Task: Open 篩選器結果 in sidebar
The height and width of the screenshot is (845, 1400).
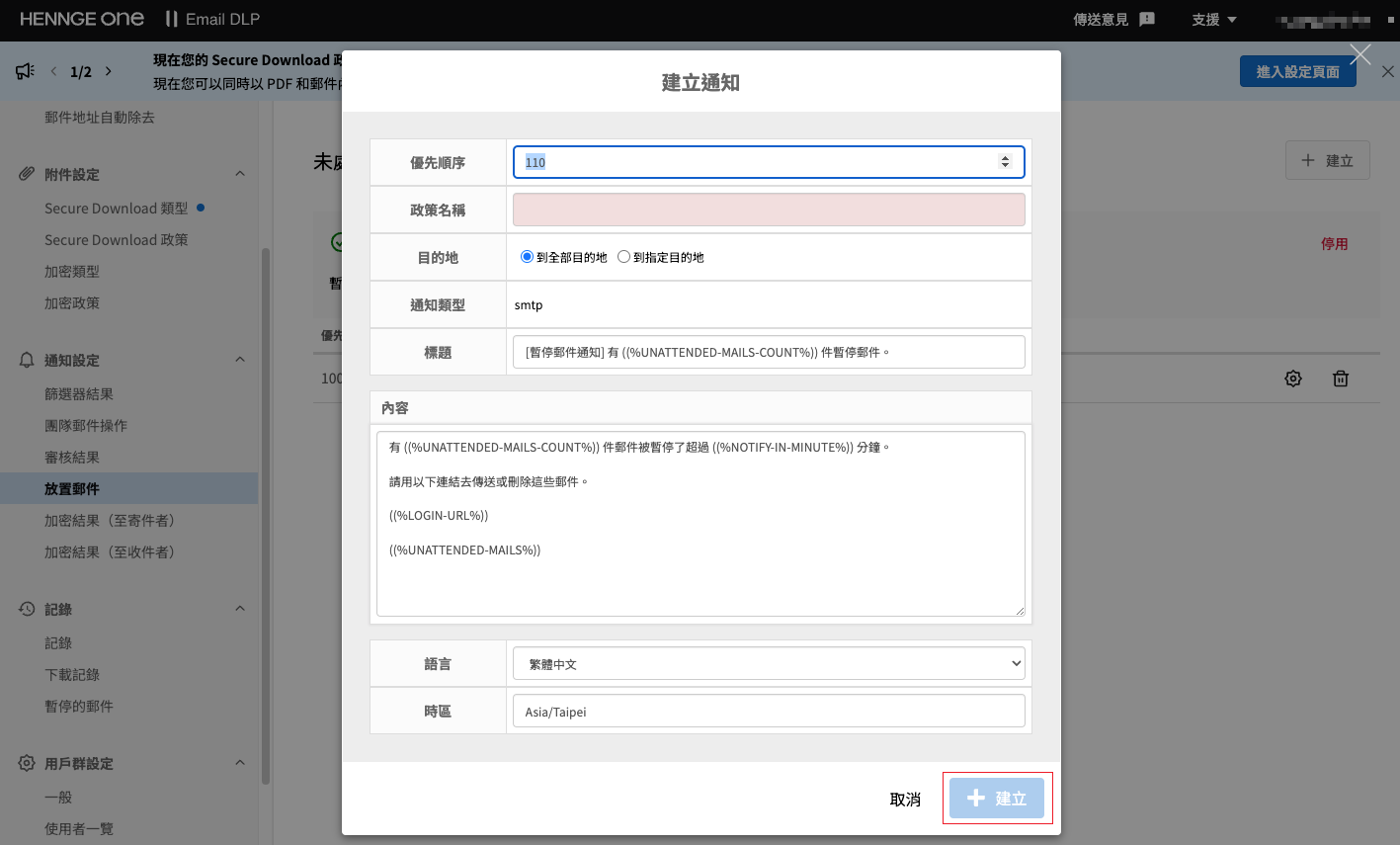Action: tap(79, 394)
